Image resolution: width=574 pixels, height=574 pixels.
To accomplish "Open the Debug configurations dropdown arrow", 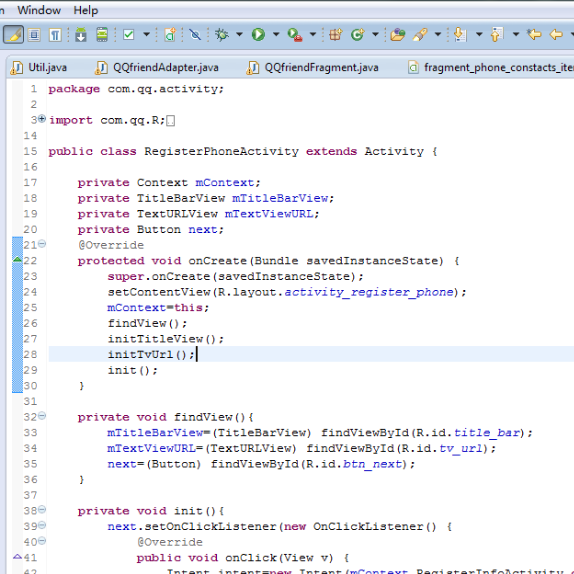I will (x=239, y=34).
